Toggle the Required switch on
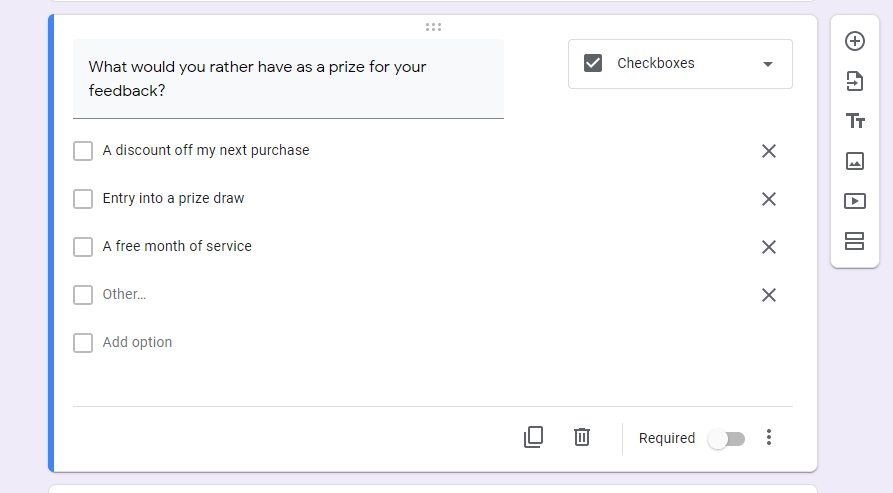The height and width of the screenshot is (493, 893). pyautogui.click(x=726, y=439)
